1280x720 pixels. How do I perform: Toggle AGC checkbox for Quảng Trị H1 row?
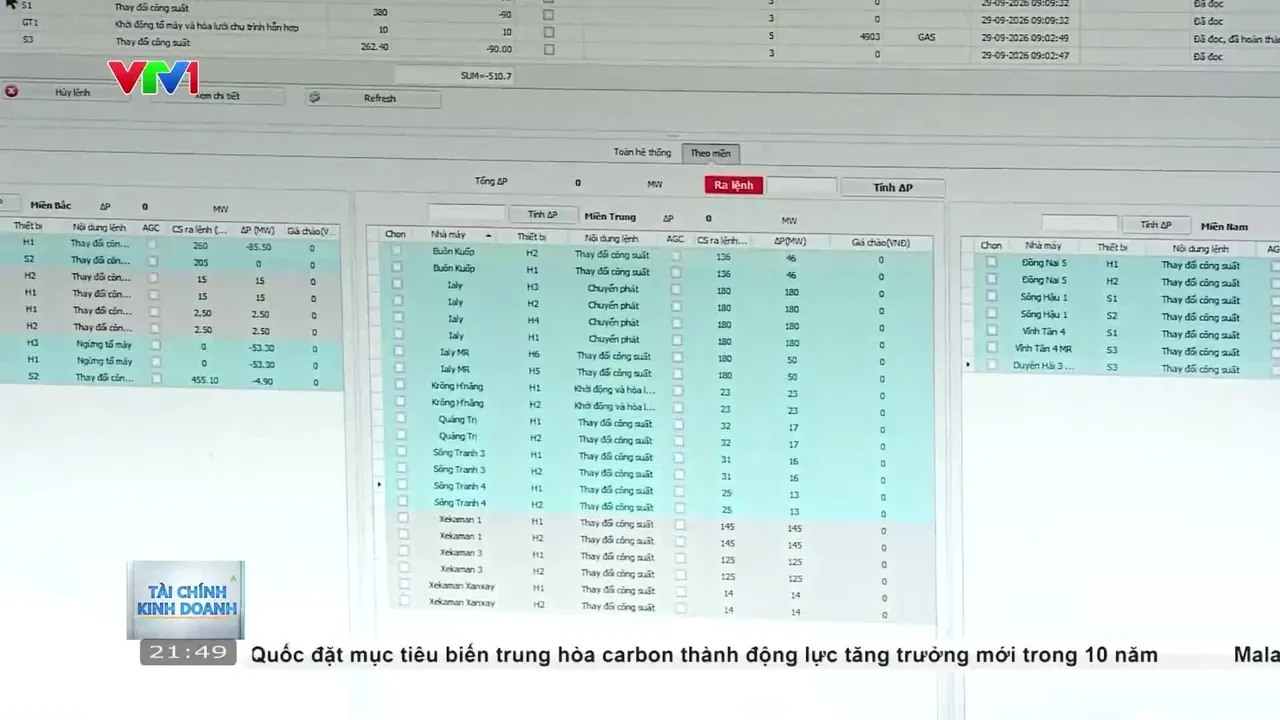point(678,423)
